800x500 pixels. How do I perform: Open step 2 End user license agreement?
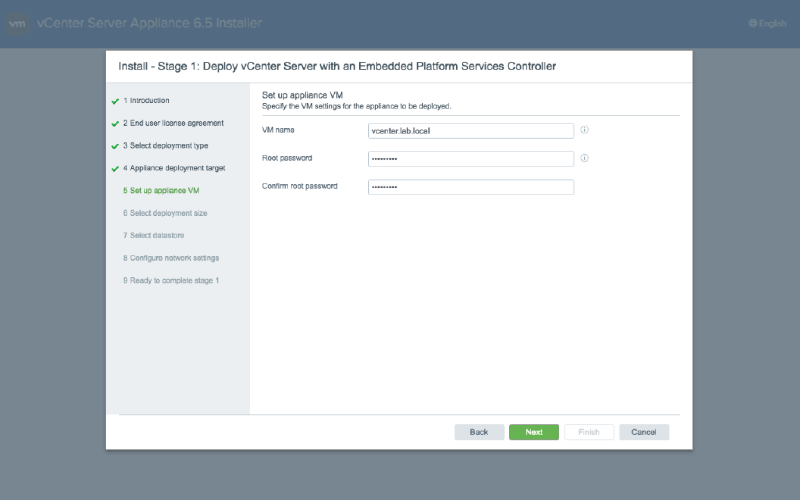point(176,123)
